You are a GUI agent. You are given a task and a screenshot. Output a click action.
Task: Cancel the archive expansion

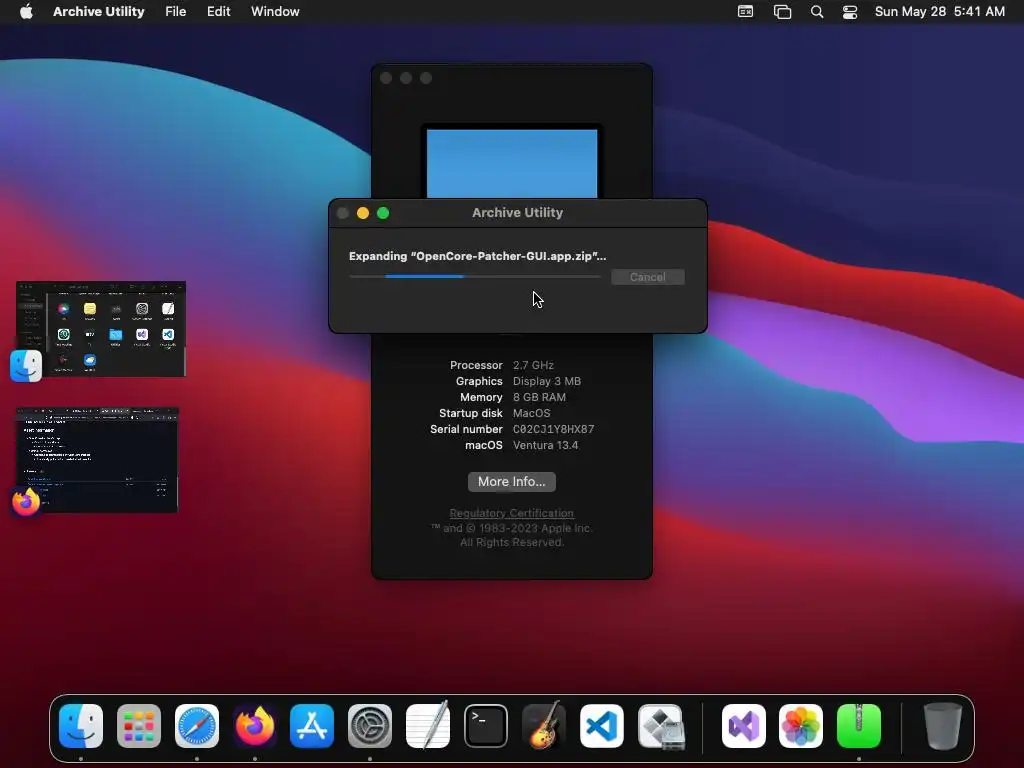tap(648, 277)
